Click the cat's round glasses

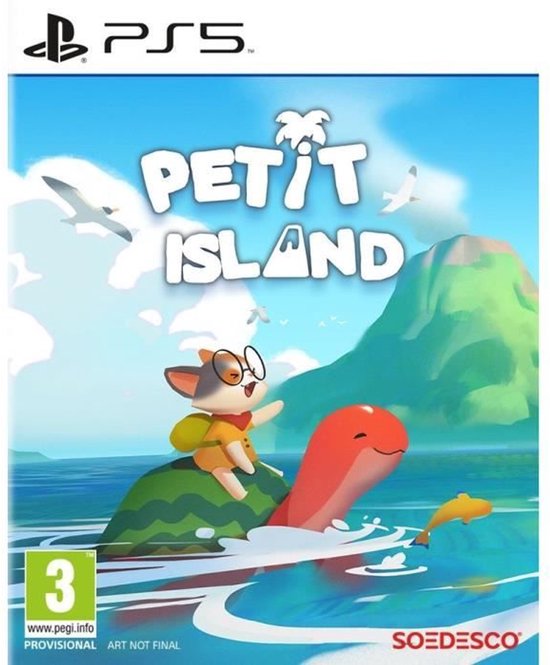238,367
